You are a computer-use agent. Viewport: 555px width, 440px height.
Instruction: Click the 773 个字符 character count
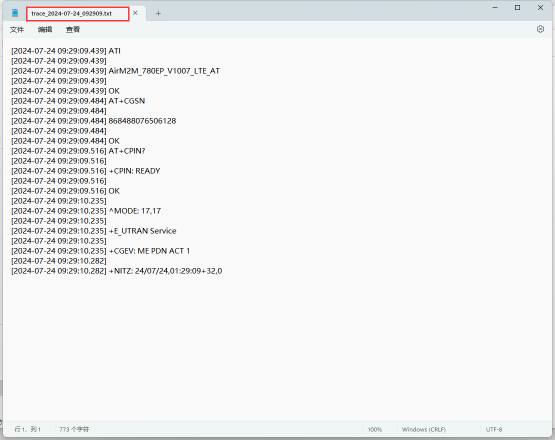coord(74,429)
